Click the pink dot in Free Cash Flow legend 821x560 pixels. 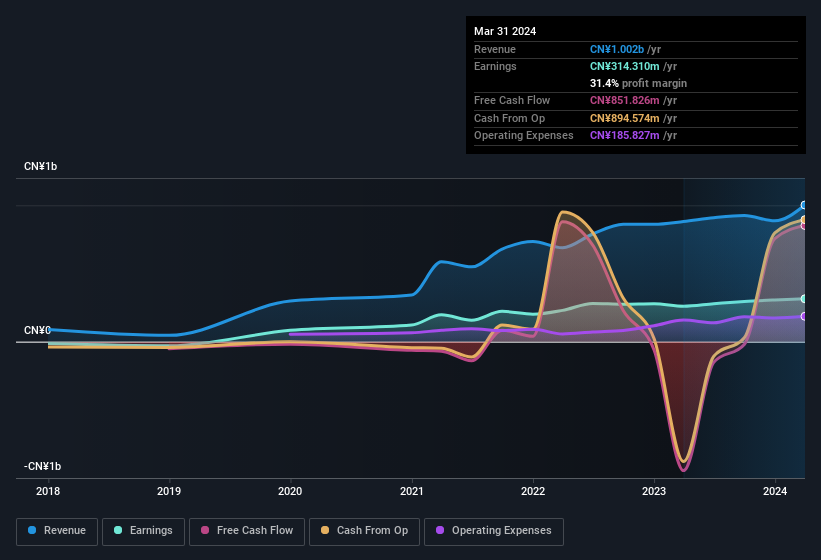pos(205,530)
